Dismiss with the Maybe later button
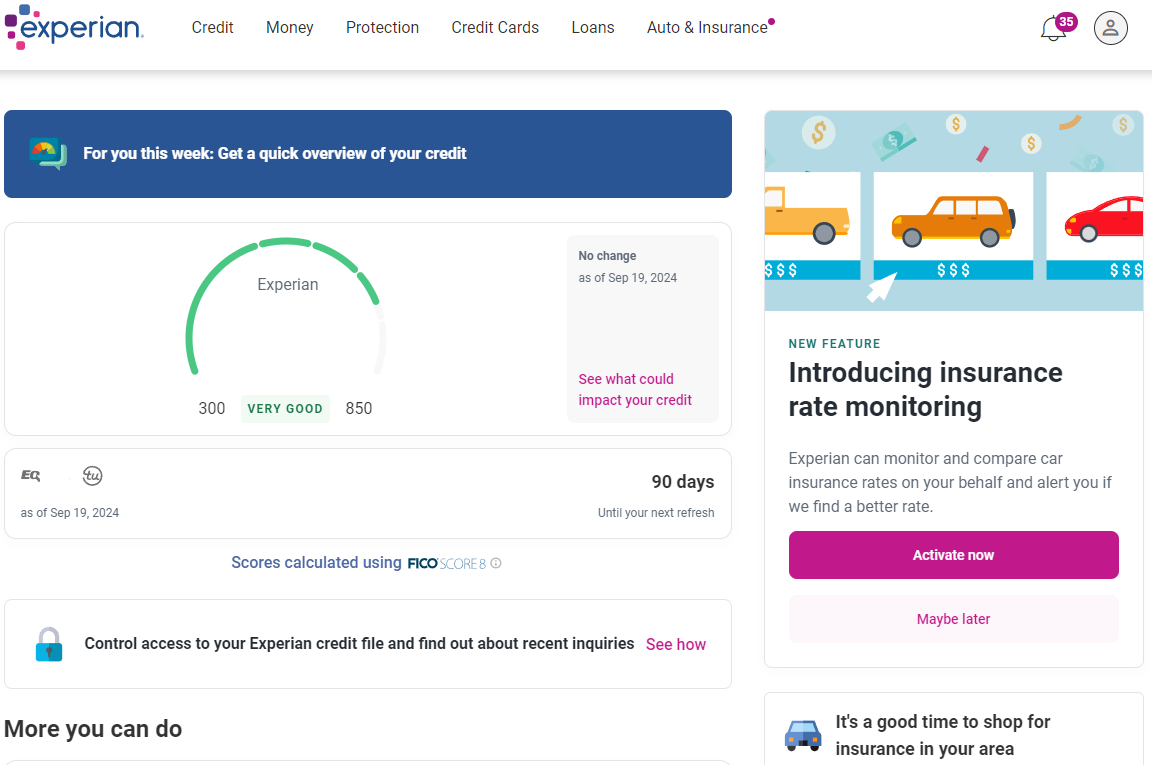1152x765 pixels. [x=953, y=619]
